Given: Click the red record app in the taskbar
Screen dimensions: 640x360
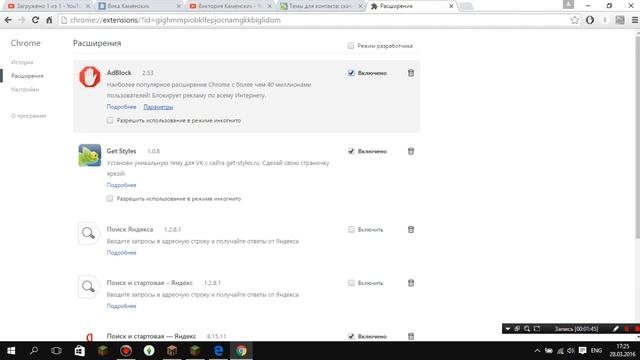Looking at the screenshot, I should coord(126,351).
